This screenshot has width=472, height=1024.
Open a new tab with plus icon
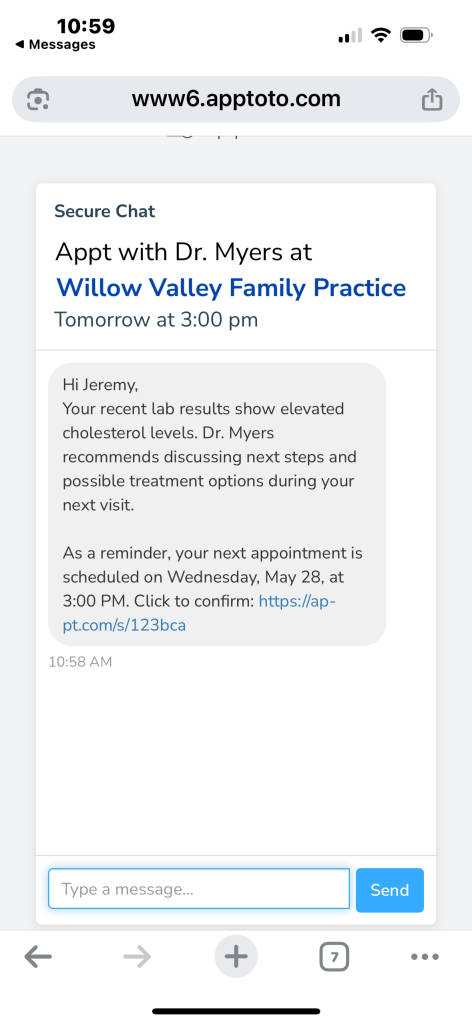pos(236,957)
